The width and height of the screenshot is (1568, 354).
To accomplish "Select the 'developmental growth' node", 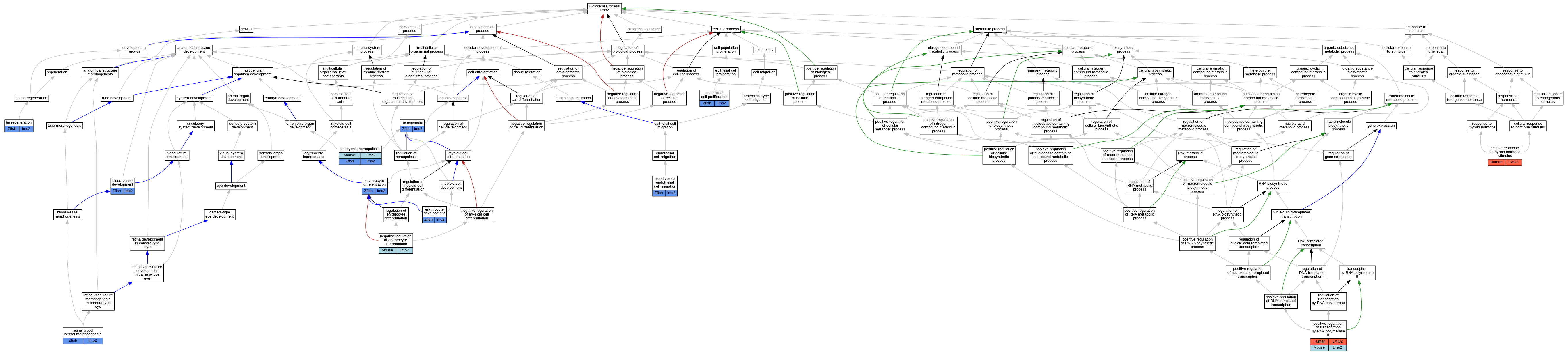I will pos(134,50).
